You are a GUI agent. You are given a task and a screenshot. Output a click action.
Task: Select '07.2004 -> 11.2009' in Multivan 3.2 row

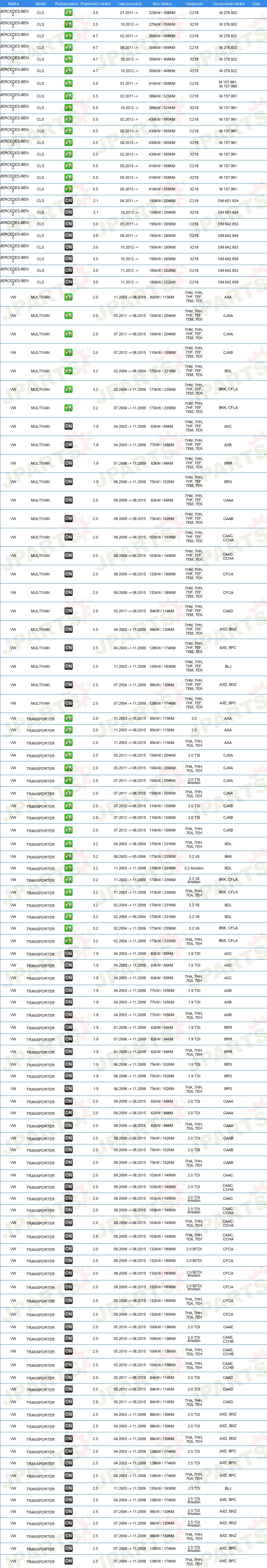pyautogui.click(x=129, y=408)
